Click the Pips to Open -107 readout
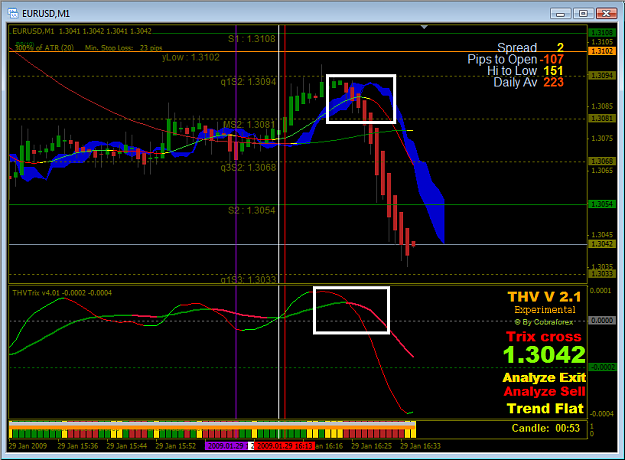This screenshot has height=460, width=625. 515,59
